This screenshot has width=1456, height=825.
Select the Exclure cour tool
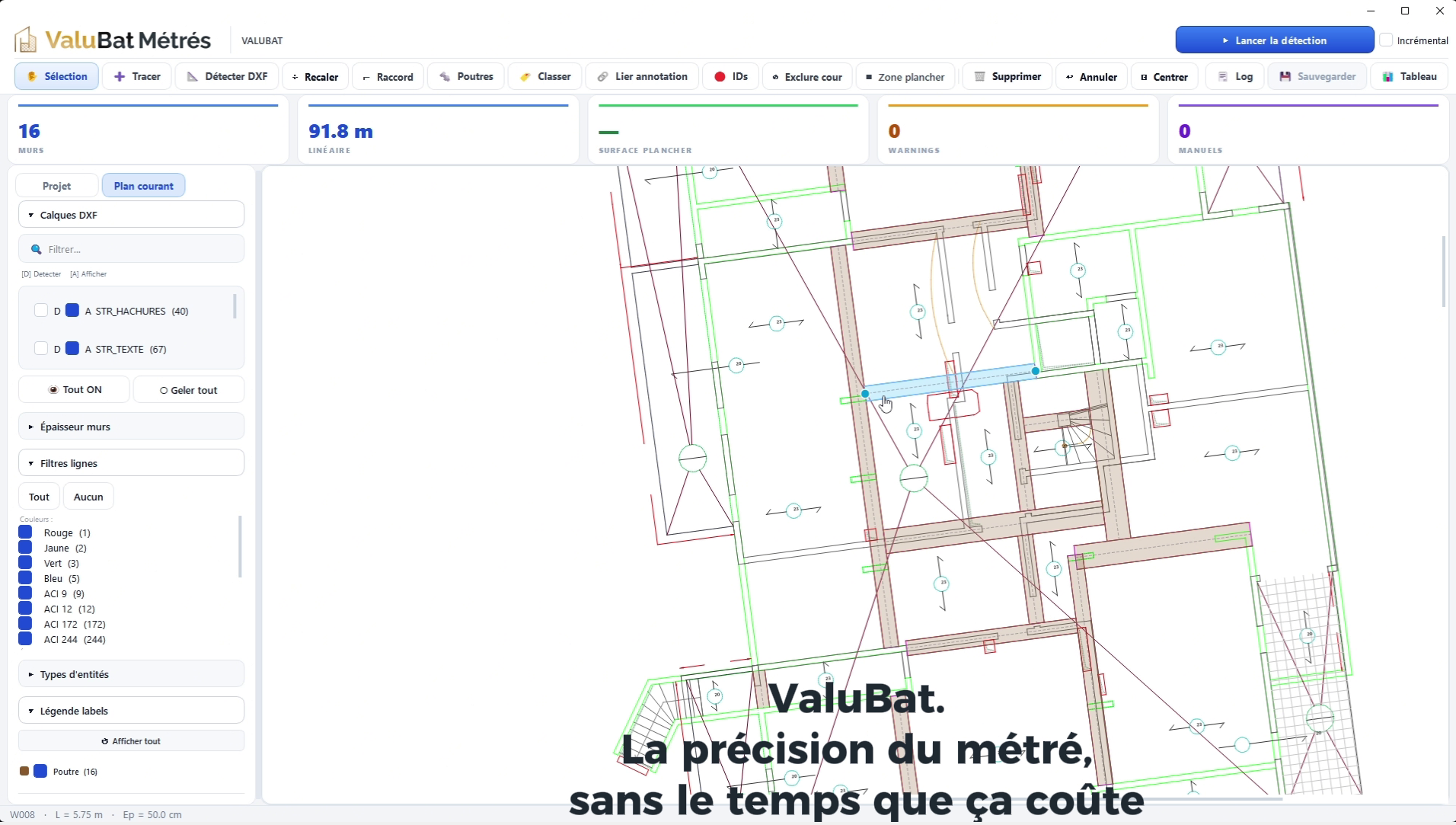coord(807,77)
